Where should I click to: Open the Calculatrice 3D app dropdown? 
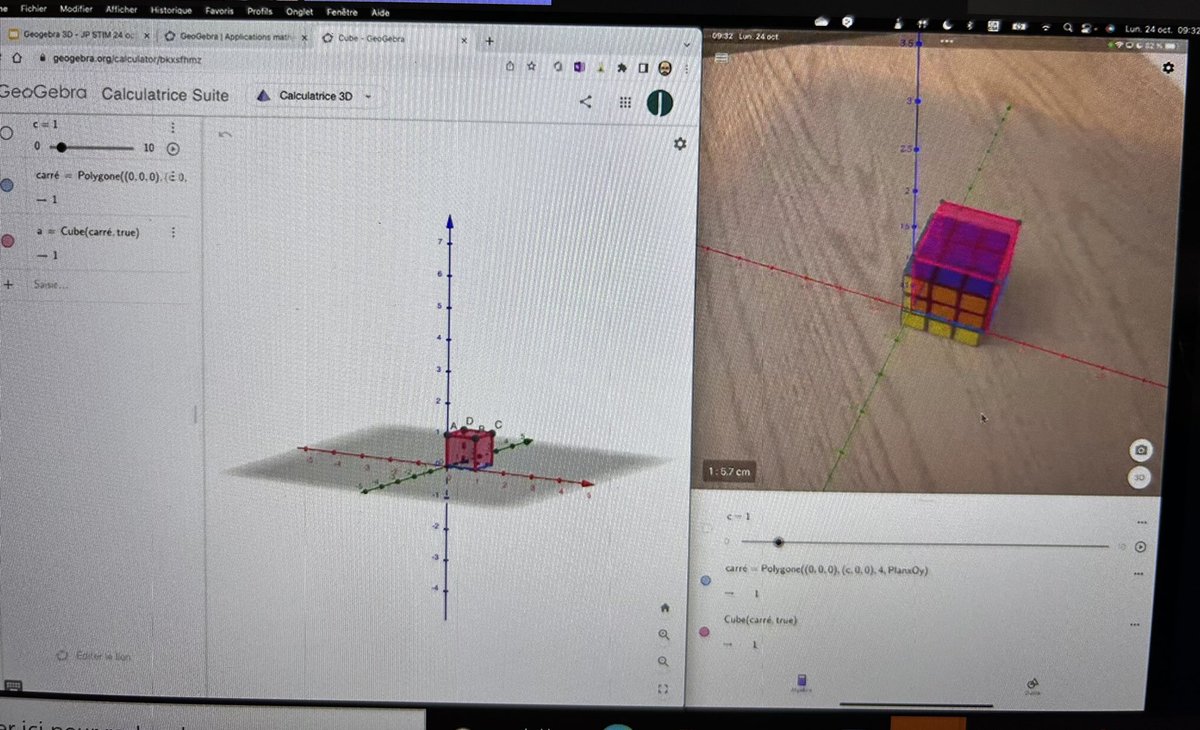(316, 96)
